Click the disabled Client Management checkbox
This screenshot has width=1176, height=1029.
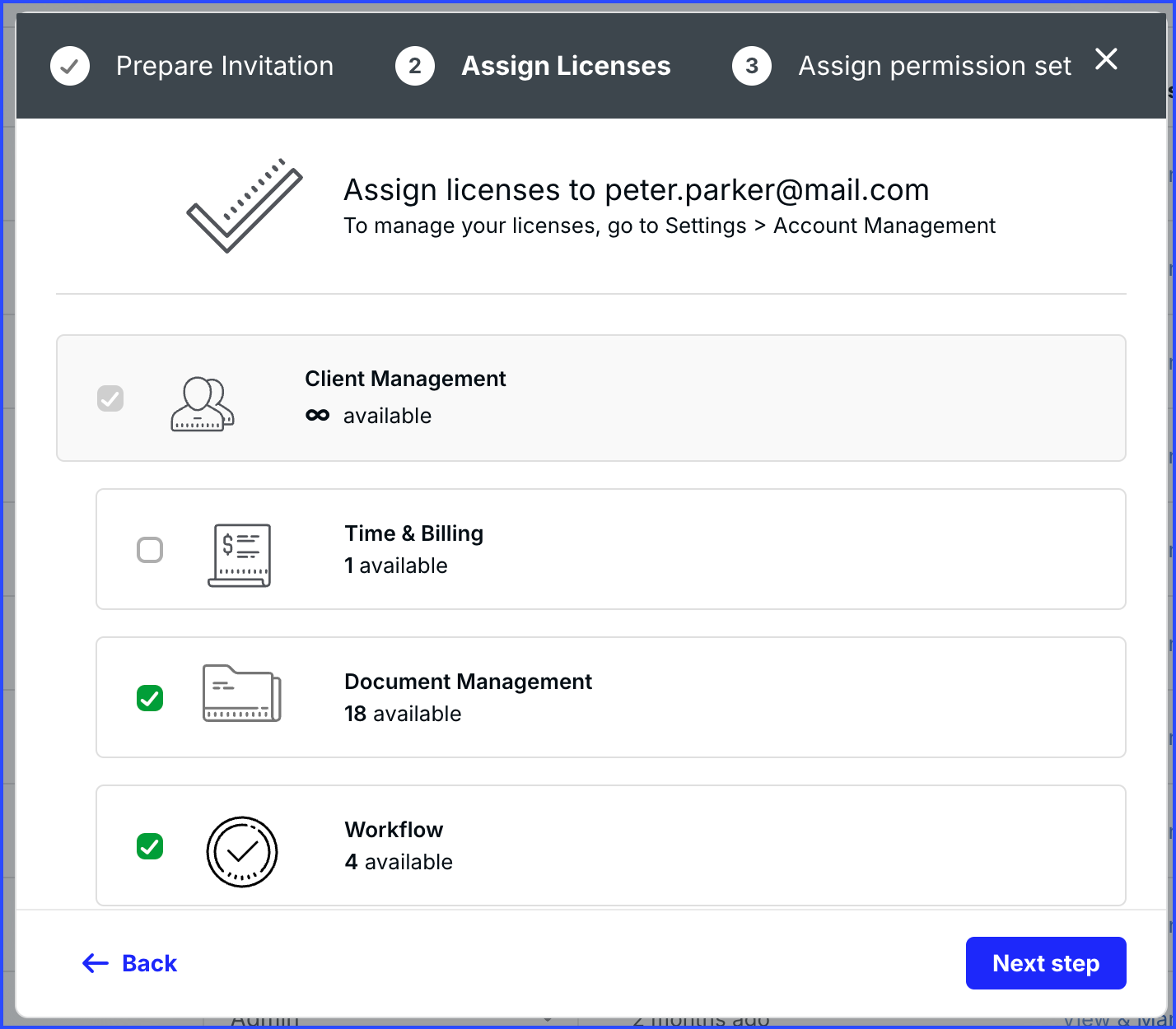click(x=110, y=398)
